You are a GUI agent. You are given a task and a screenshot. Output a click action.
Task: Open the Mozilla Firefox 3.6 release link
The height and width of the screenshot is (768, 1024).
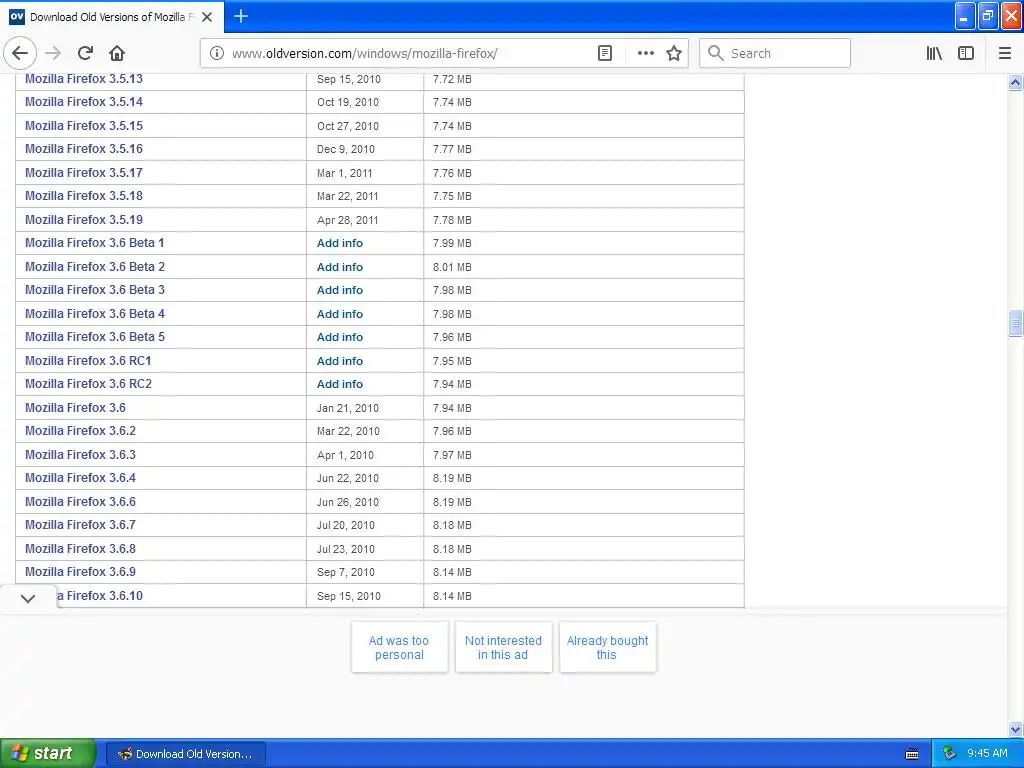(75, 408)
